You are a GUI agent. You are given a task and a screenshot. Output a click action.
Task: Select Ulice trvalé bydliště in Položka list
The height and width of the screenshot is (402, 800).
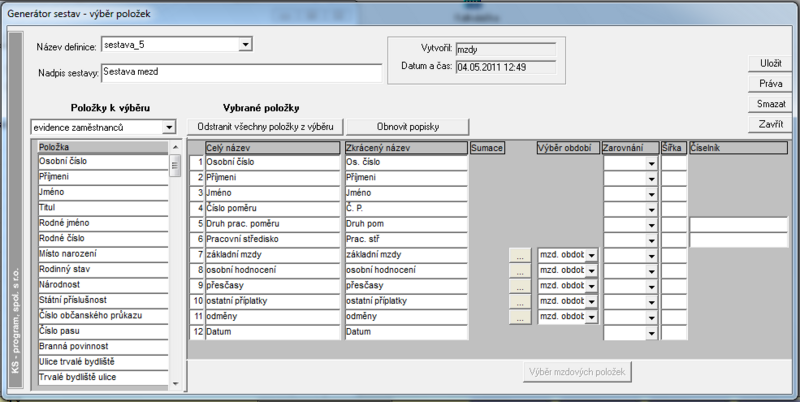pos(103,362)
